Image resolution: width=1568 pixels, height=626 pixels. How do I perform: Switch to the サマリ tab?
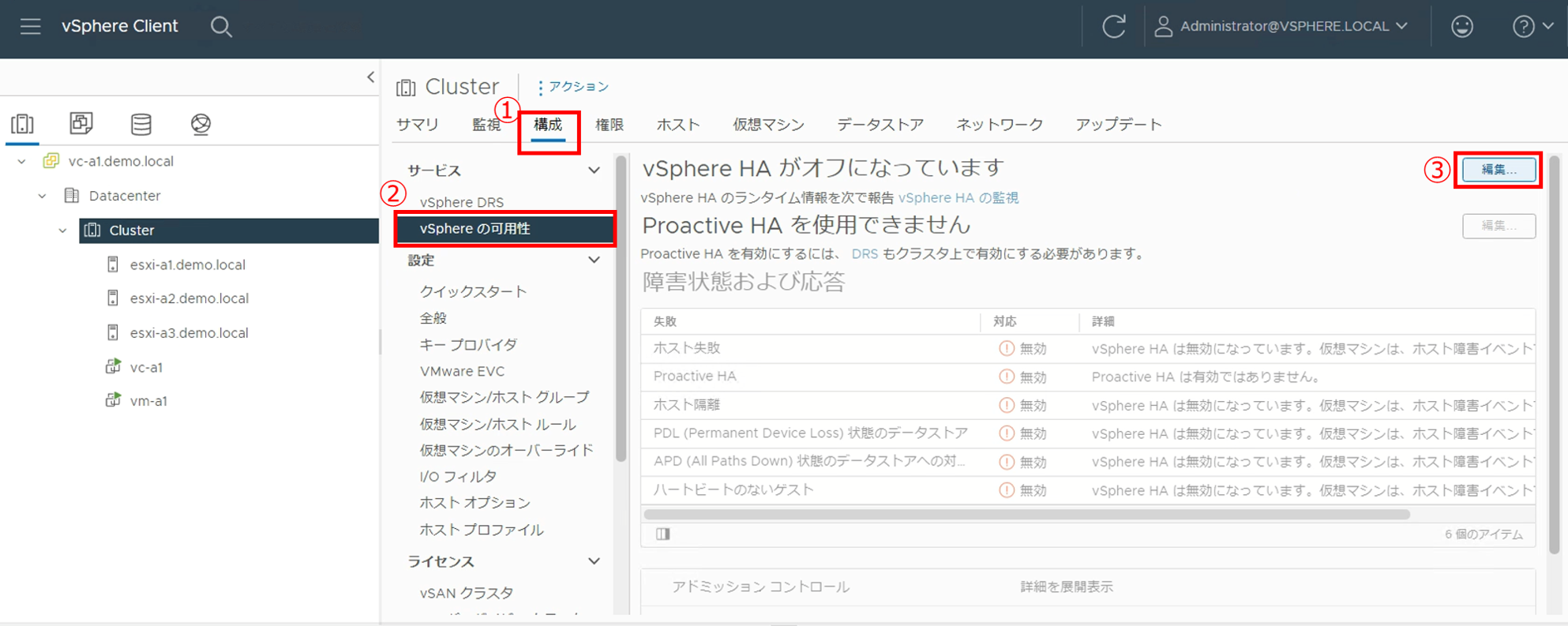418,125
